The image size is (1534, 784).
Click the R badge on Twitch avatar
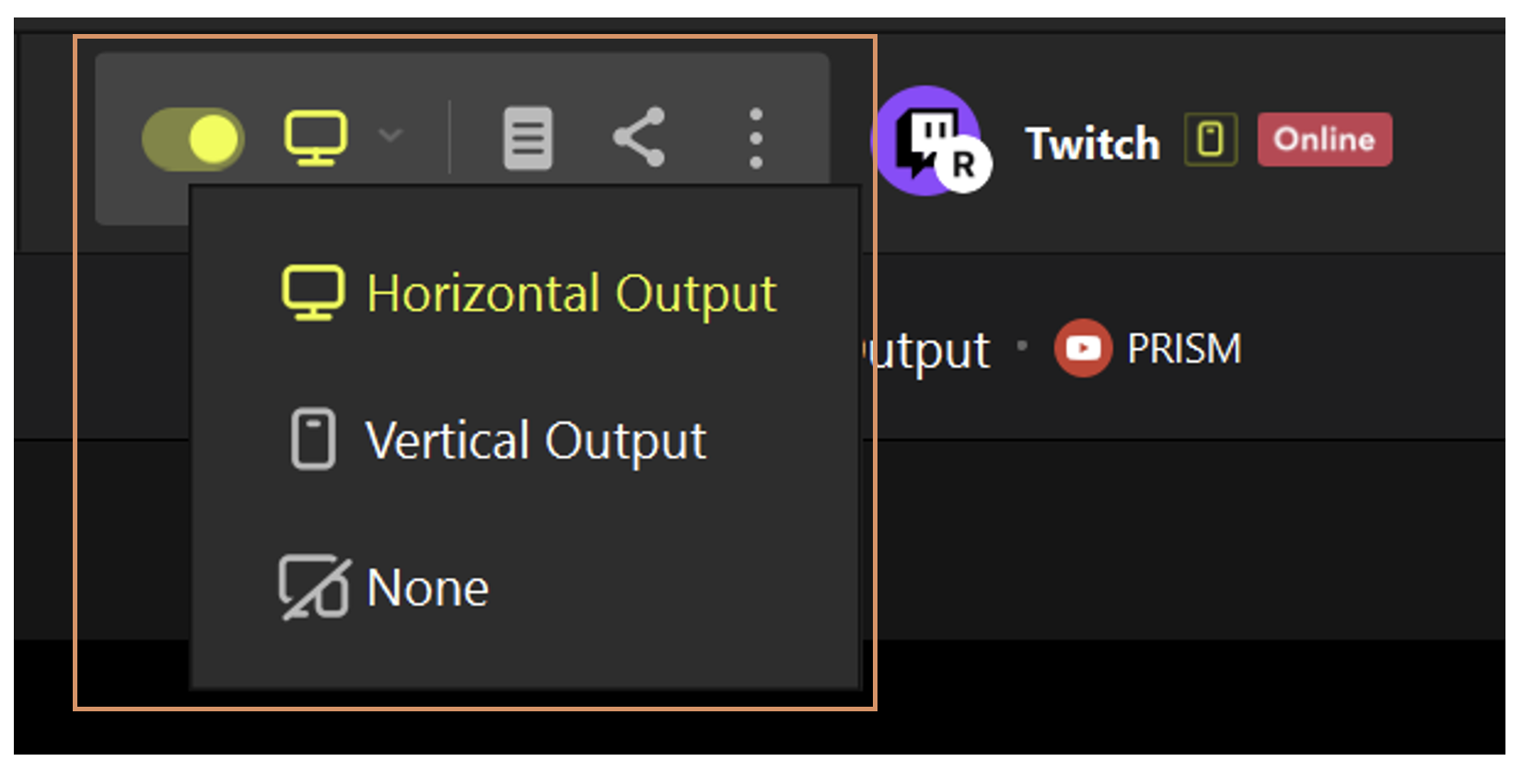click(963, 165)
